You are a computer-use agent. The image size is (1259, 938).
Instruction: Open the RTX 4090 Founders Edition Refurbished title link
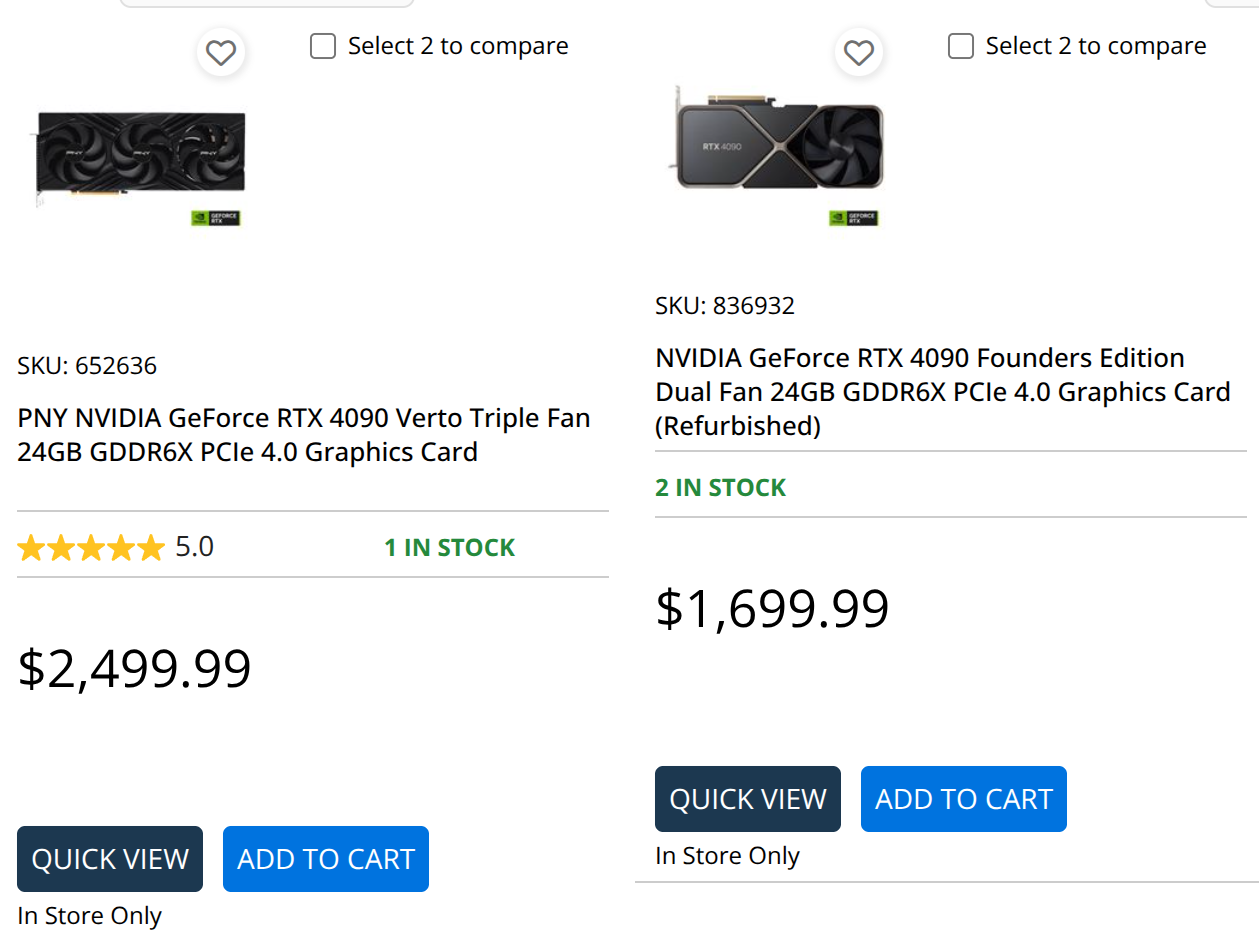point(942,392)
